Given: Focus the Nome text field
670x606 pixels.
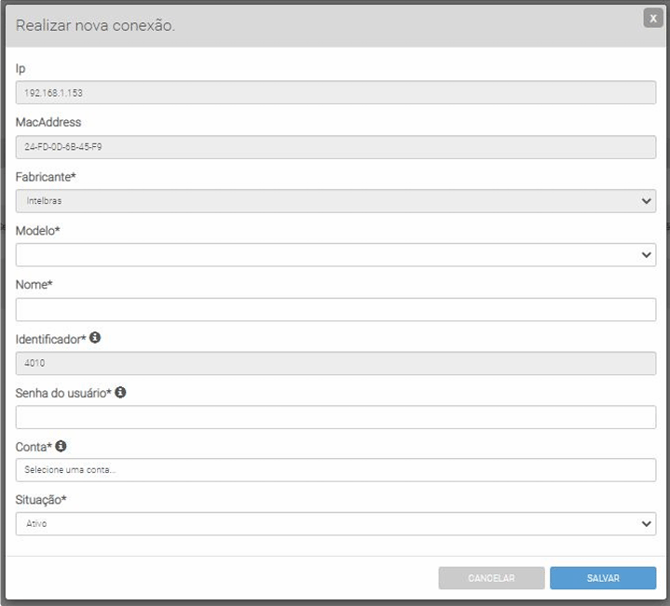Looking at the screenshot, I should 336,309.
